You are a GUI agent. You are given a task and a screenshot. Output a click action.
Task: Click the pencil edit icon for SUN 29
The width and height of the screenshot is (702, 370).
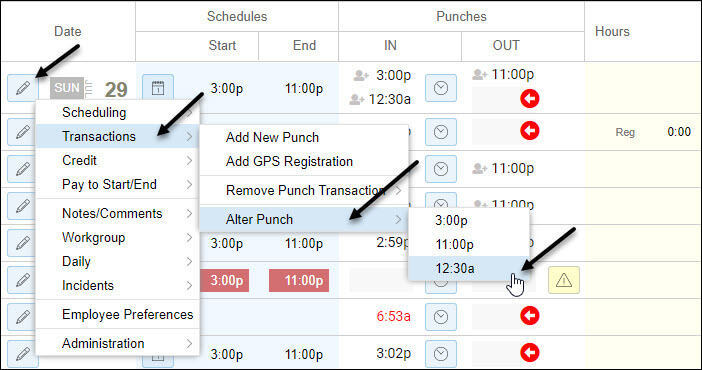pyautogui.click(x=23, y=88)
